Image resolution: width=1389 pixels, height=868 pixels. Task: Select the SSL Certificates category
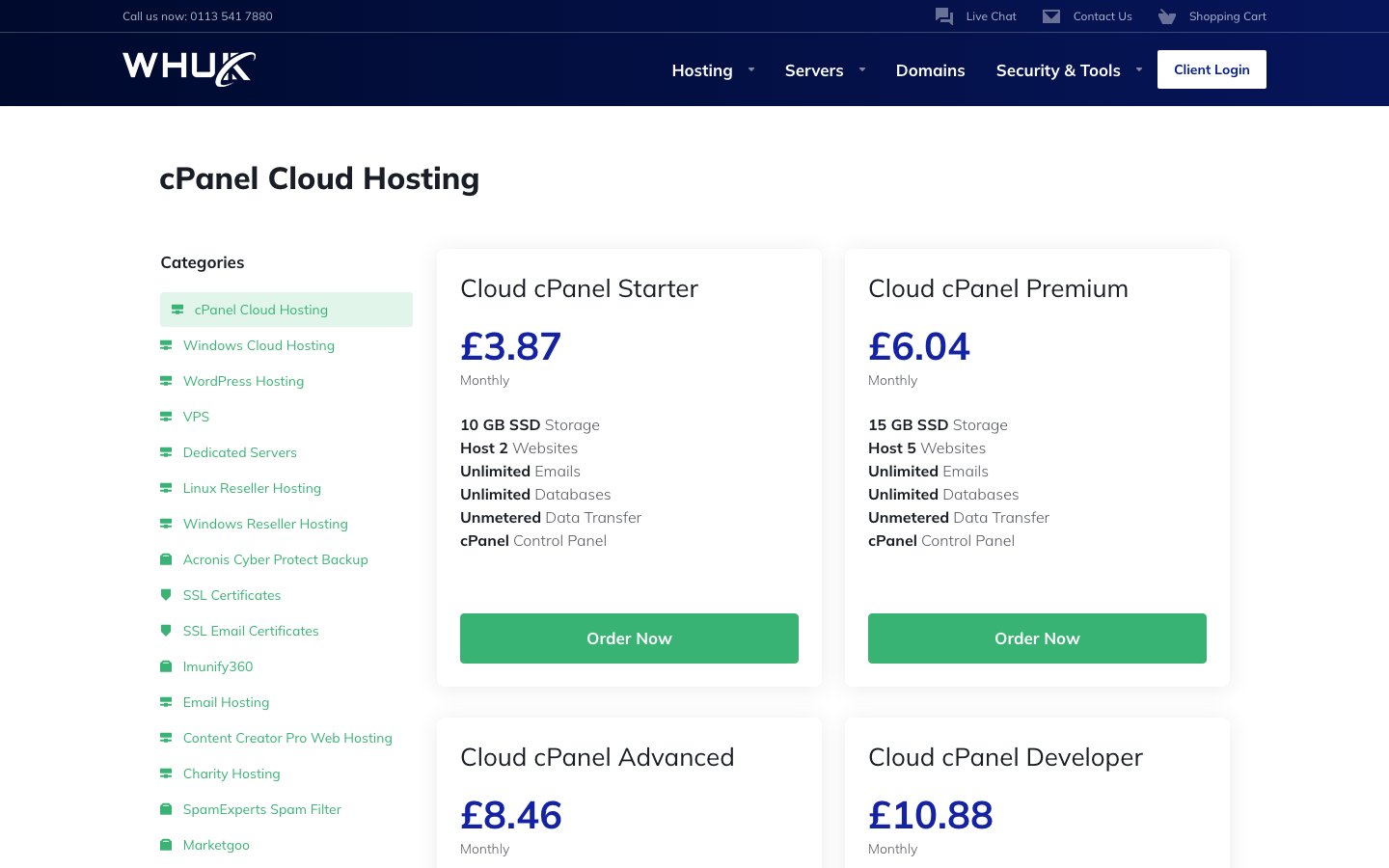click(x=231, y=595)
